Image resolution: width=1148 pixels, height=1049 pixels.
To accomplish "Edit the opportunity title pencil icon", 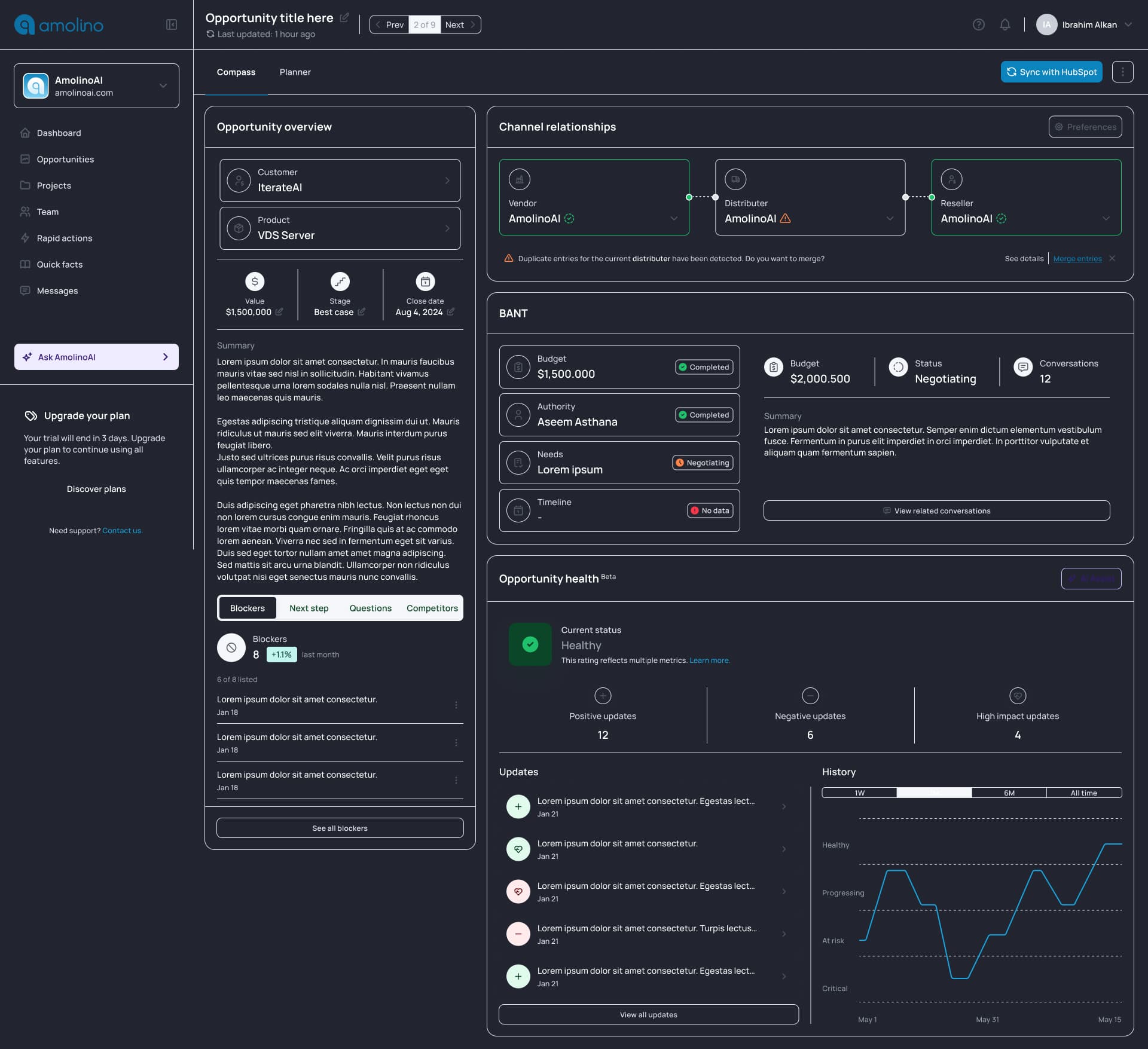I will [x=344, y=18].
